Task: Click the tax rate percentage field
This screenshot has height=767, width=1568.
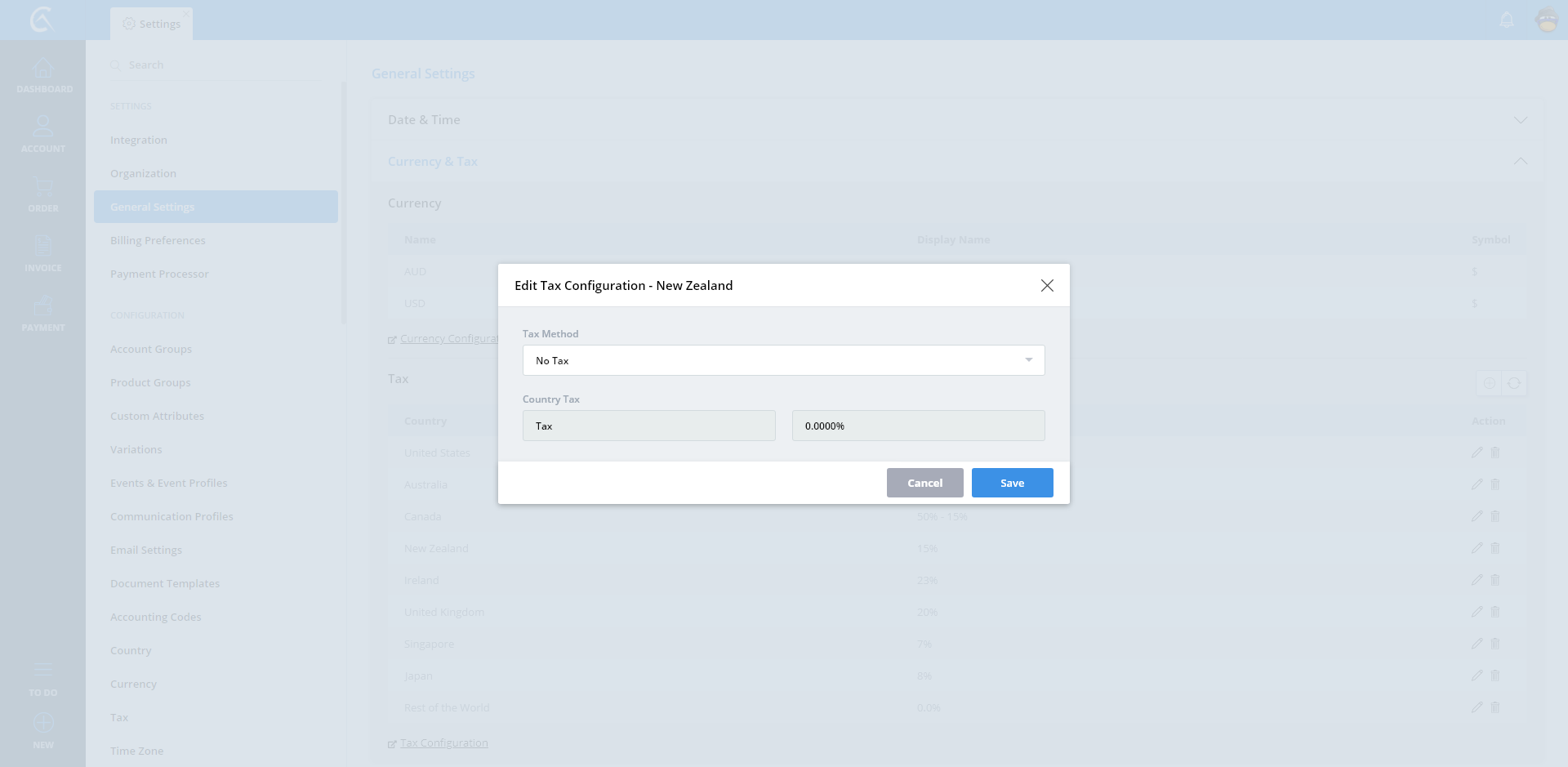Action: 918,426
